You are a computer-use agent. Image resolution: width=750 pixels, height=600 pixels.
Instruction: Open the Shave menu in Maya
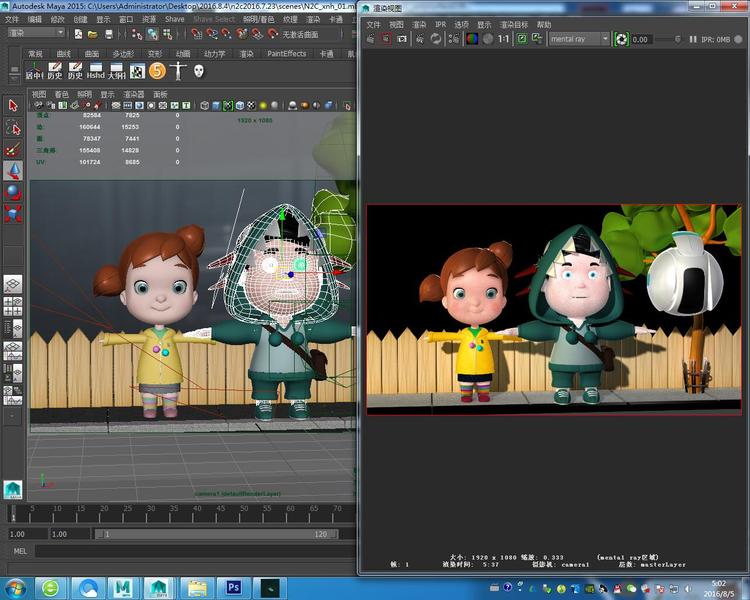coord(175,19)
